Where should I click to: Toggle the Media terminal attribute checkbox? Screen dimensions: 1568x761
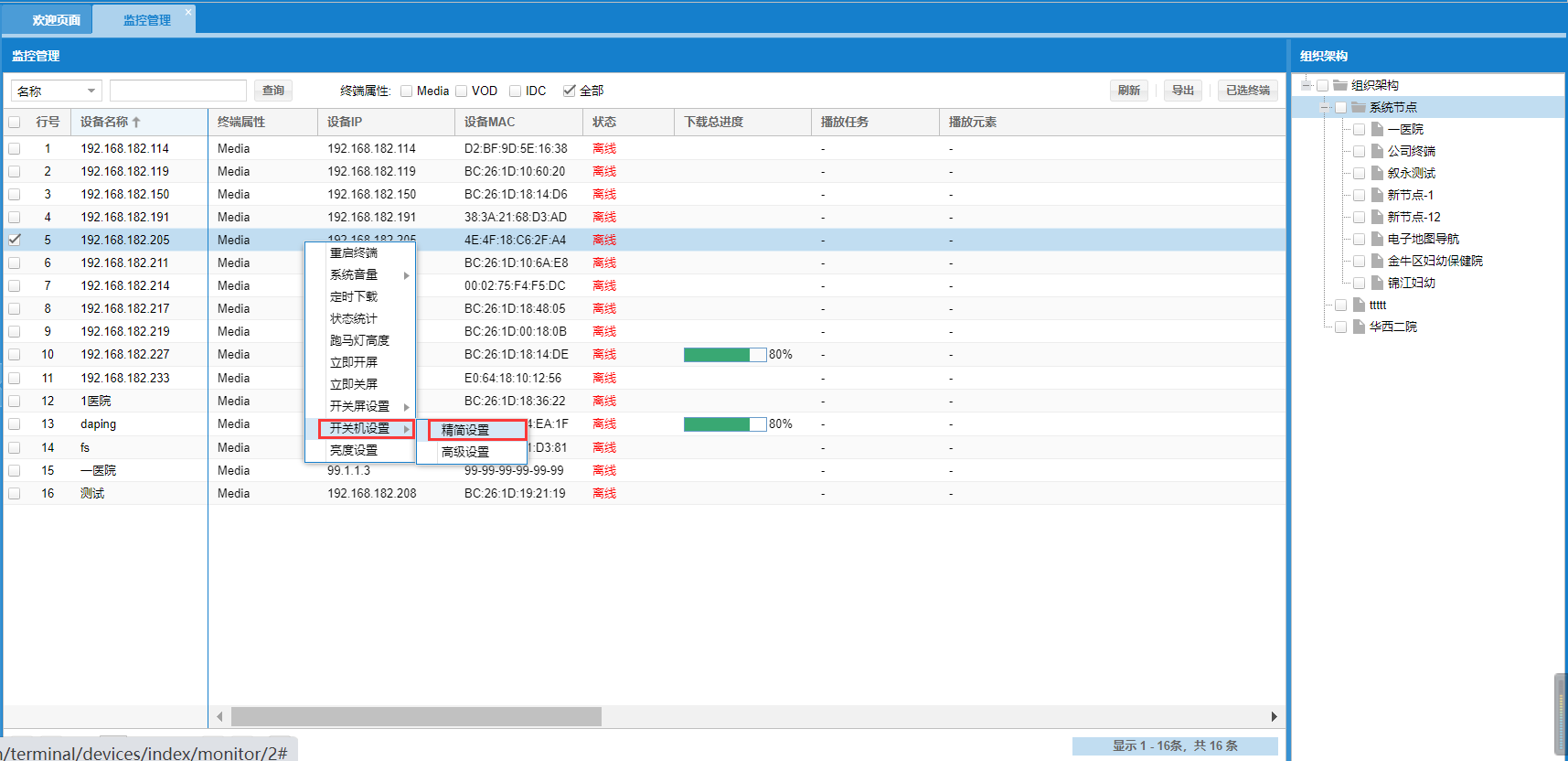coord(406,91)
